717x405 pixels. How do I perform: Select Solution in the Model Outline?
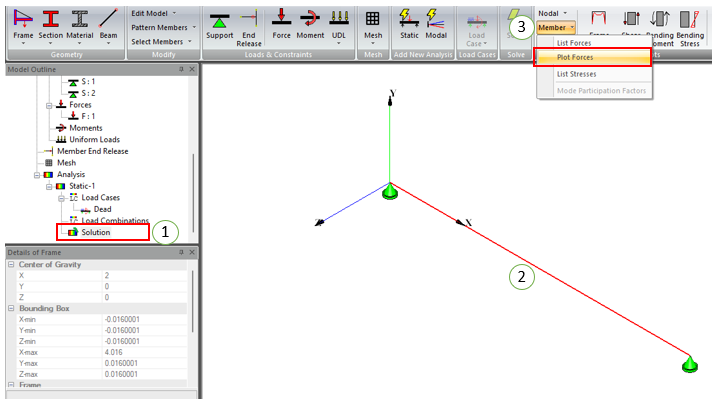95,232
